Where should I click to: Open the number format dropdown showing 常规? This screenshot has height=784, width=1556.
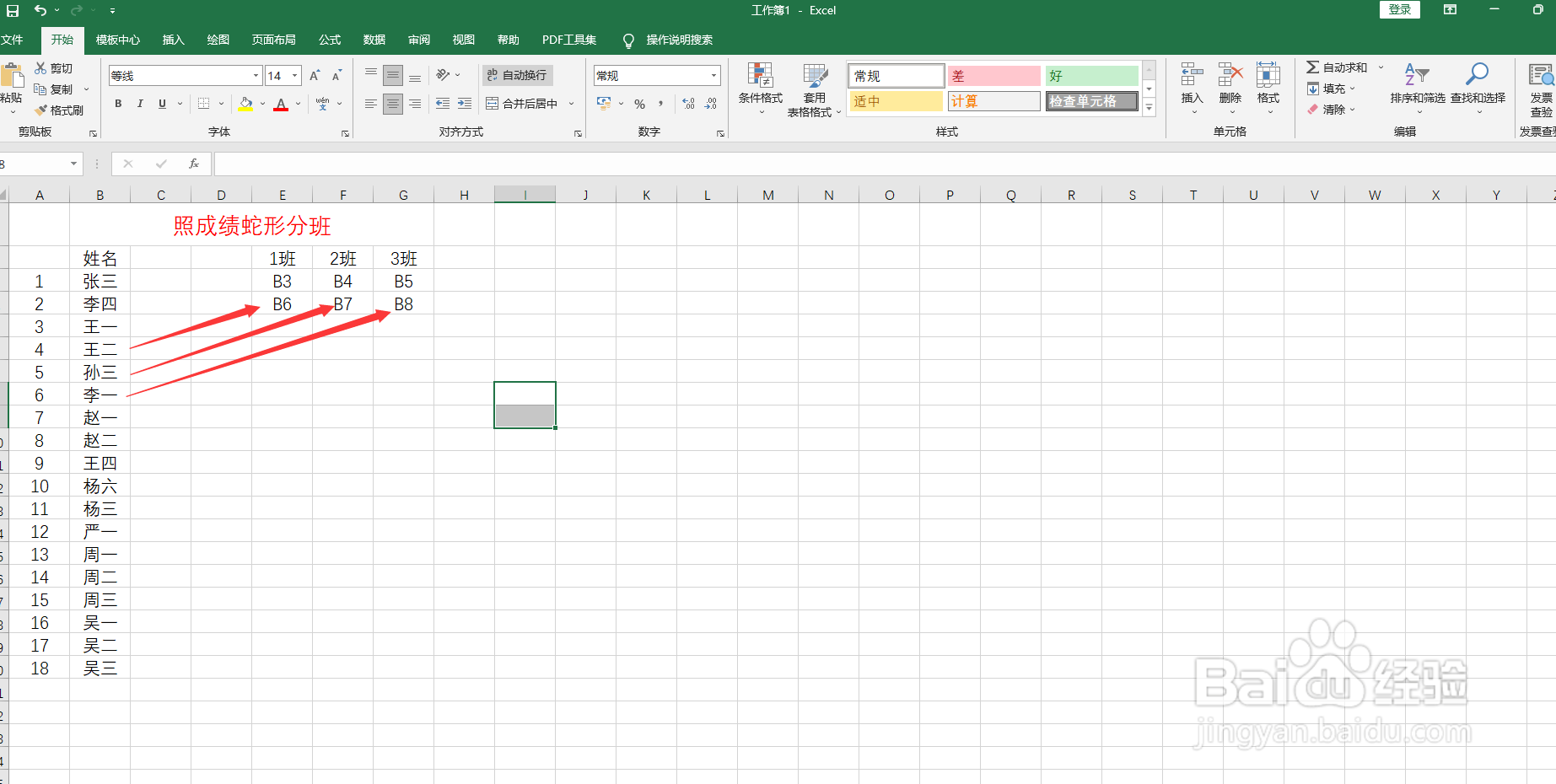click(714, 76)
